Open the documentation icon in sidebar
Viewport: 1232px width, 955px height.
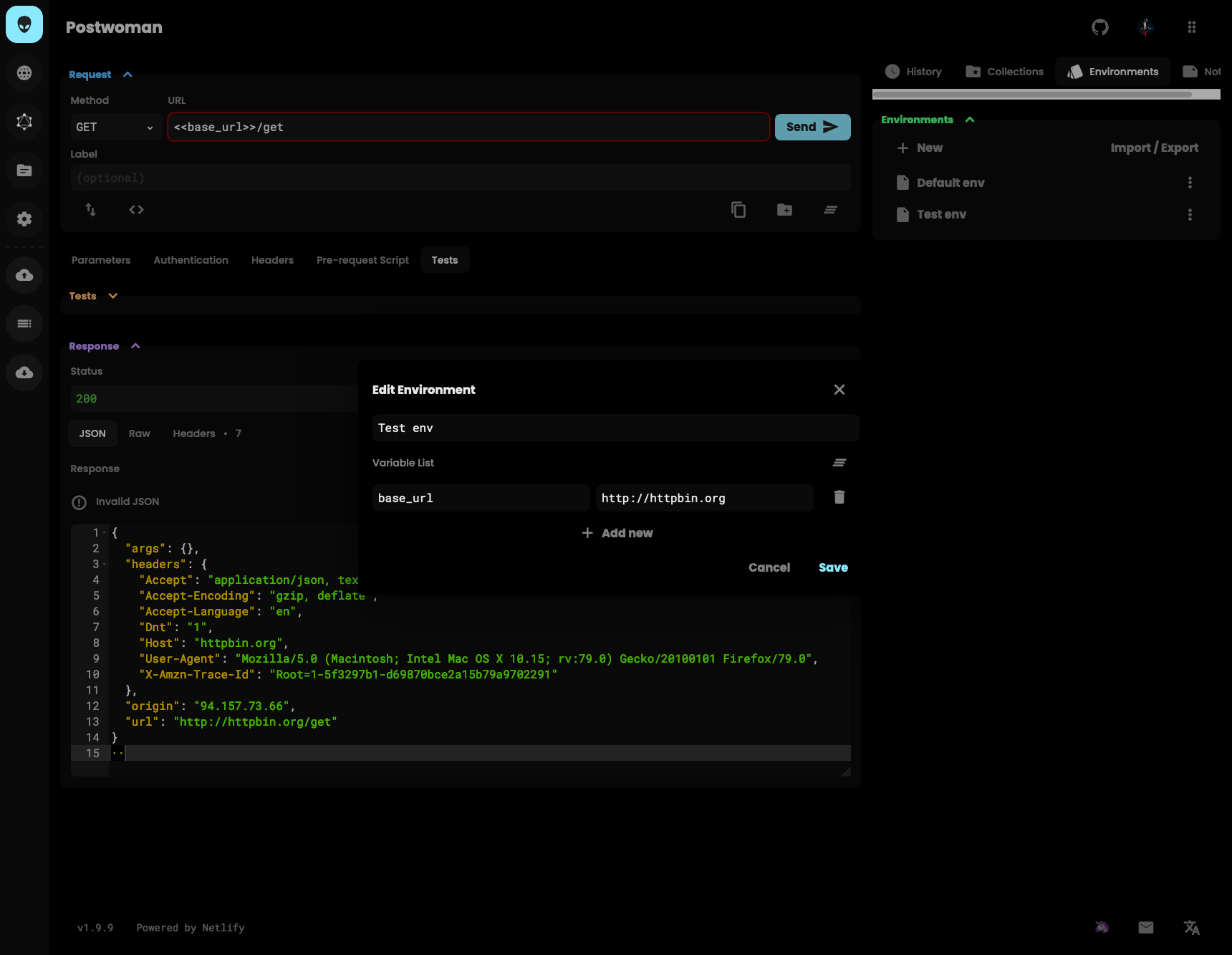[24, 171]
